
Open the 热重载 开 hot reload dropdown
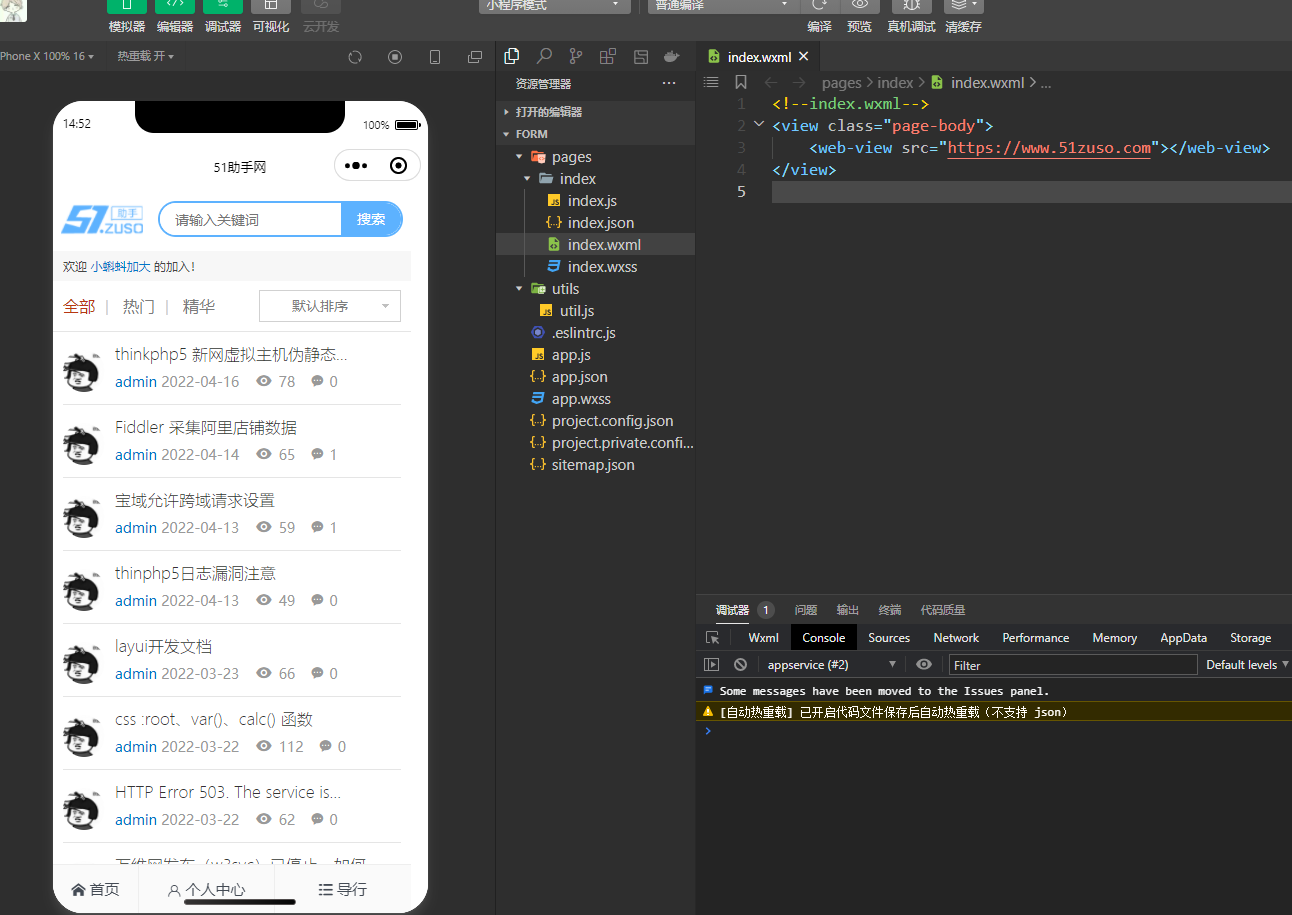click(x=145, y=56)
